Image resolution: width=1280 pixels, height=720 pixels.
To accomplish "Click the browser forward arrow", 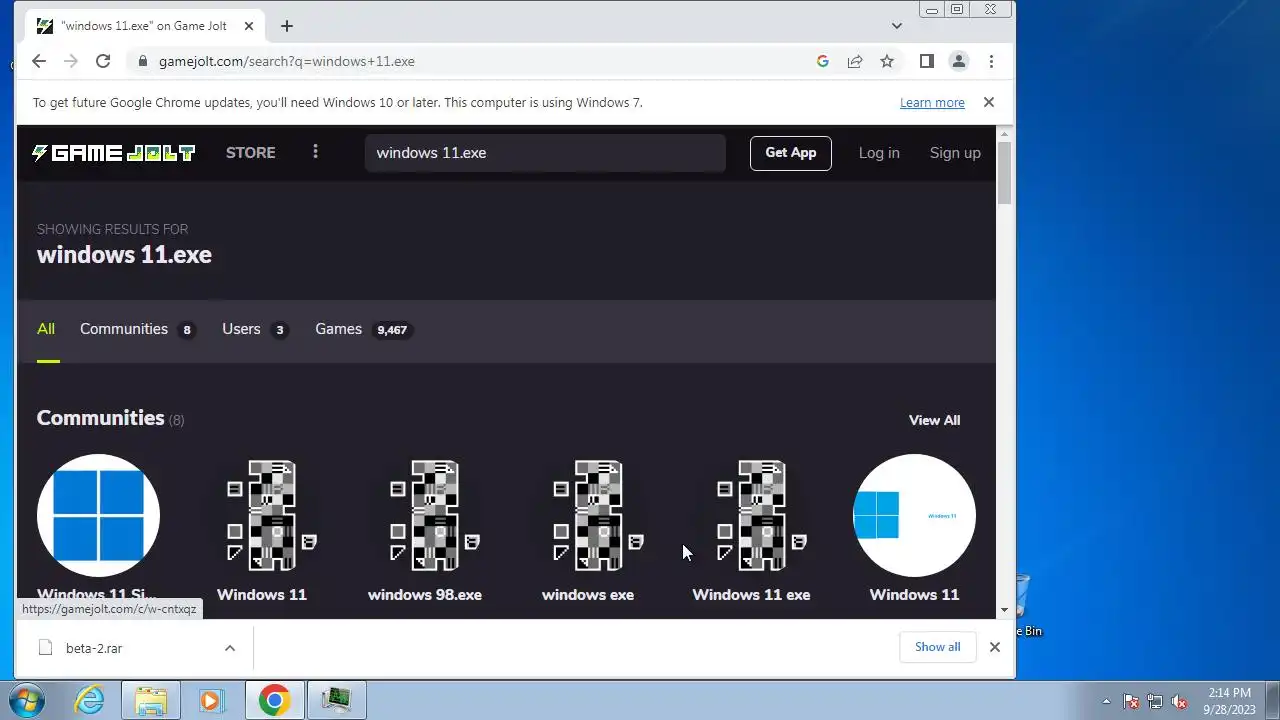I will click(x=70, y=61).
